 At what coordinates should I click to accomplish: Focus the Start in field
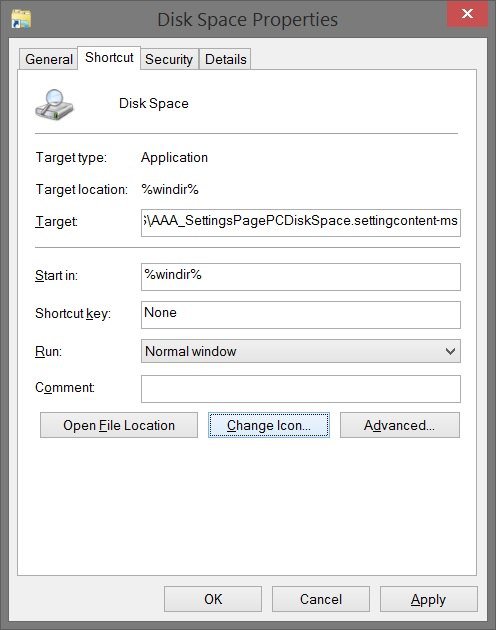pos(301,277)
